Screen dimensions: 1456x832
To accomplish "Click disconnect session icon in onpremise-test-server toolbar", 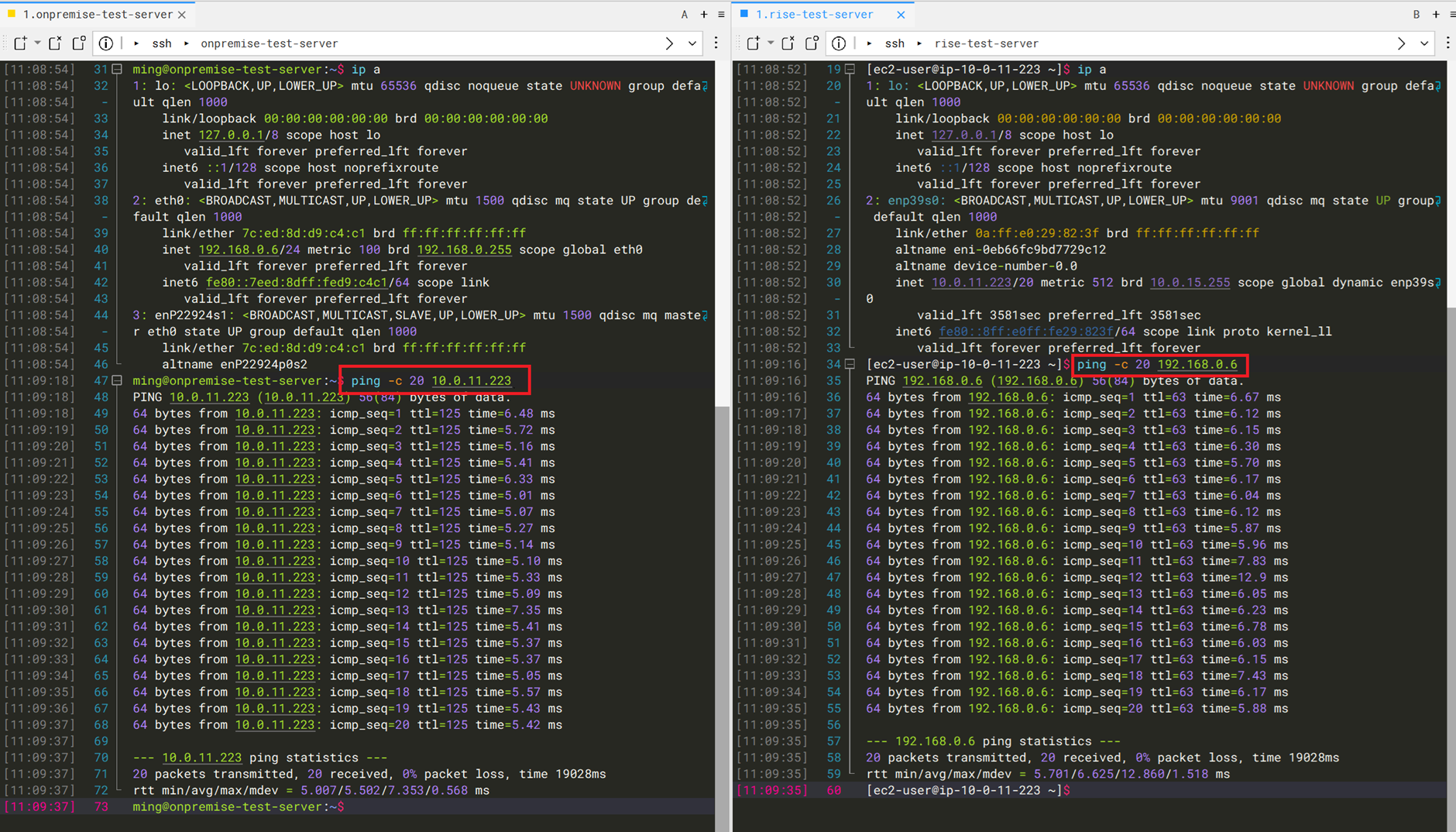I will point(55,43).
